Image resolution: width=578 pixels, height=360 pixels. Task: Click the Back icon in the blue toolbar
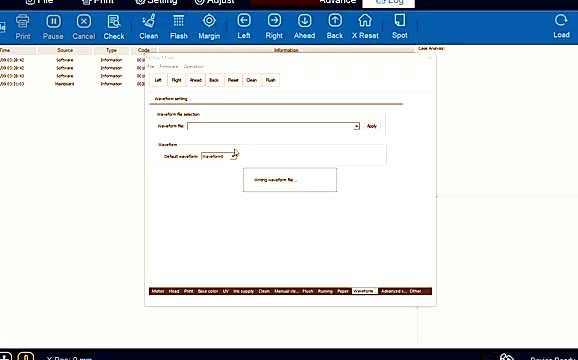335,27
